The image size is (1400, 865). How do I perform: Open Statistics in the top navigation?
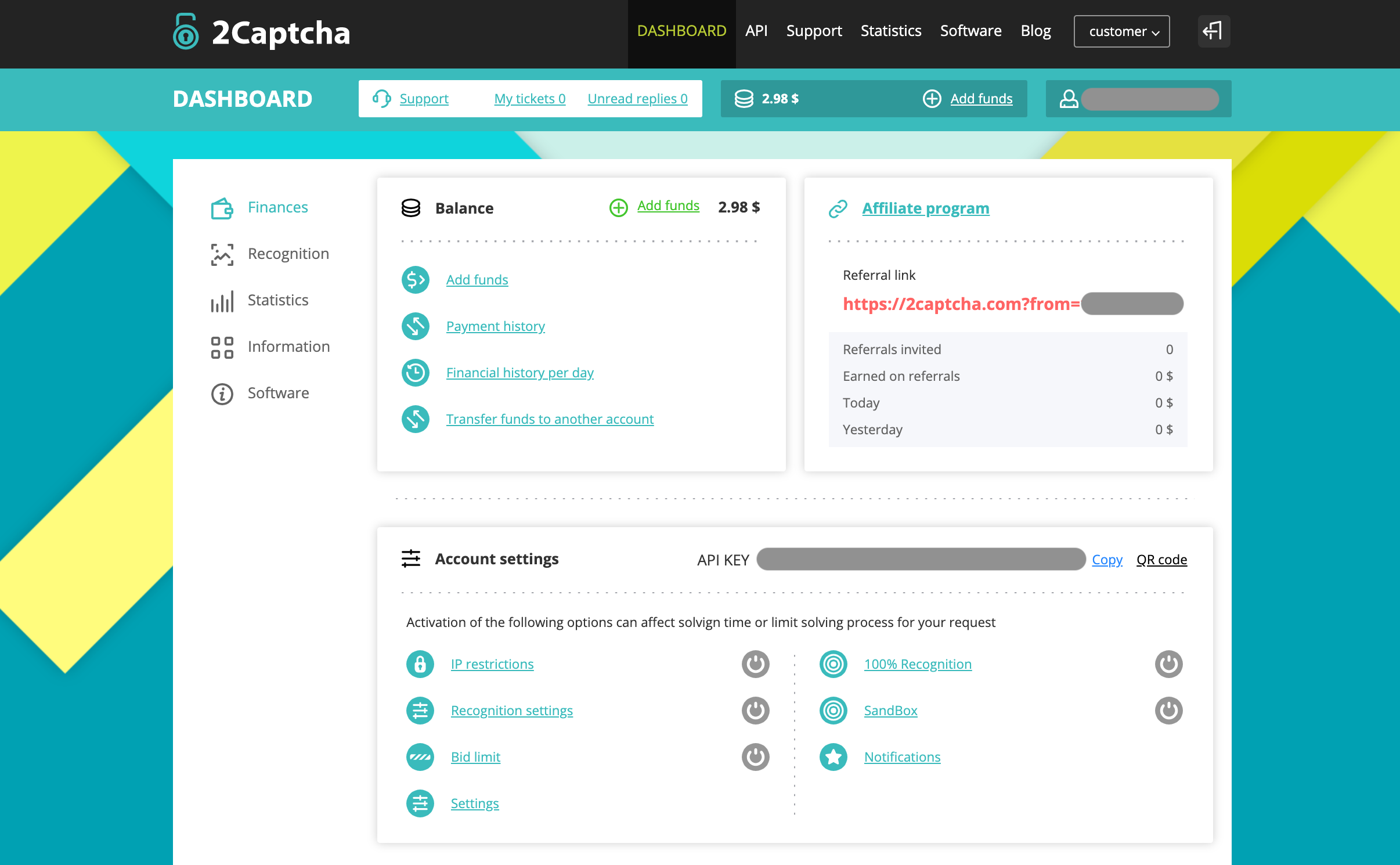click(x=890, y=31)
